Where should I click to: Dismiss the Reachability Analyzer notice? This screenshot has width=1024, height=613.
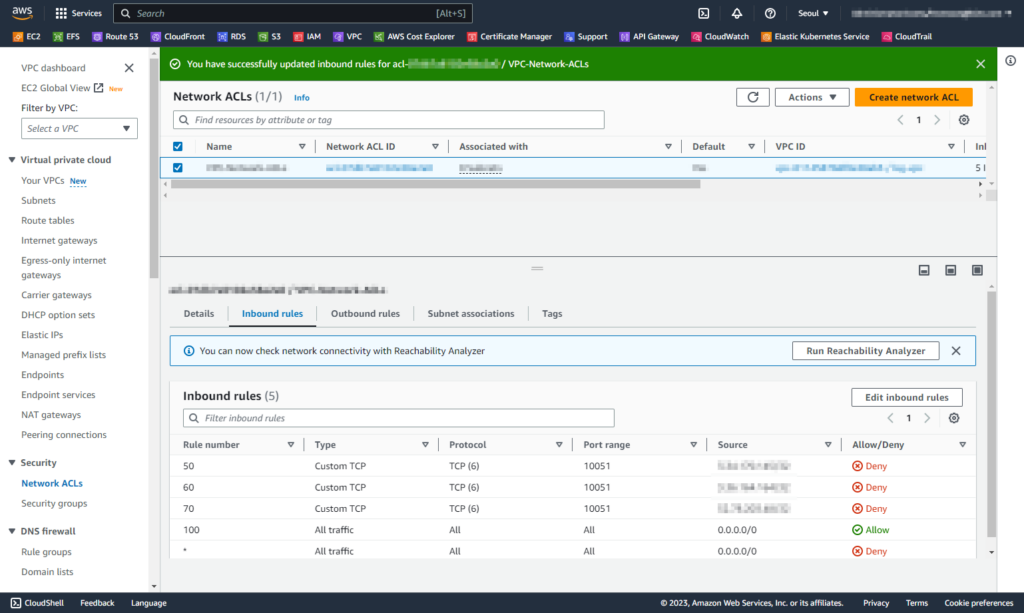click(956, 351)
